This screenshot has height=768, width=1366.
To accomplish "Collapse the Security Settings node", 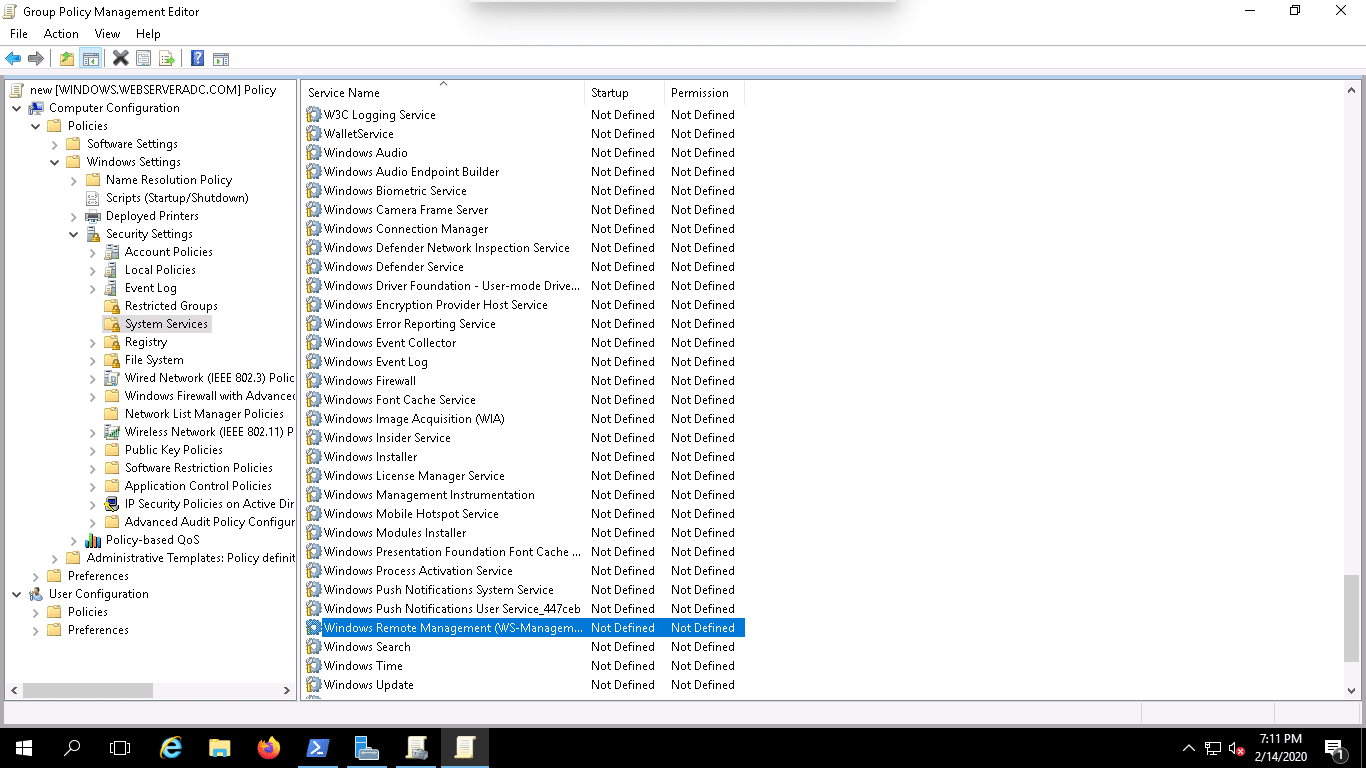I will tap(74, 234).
